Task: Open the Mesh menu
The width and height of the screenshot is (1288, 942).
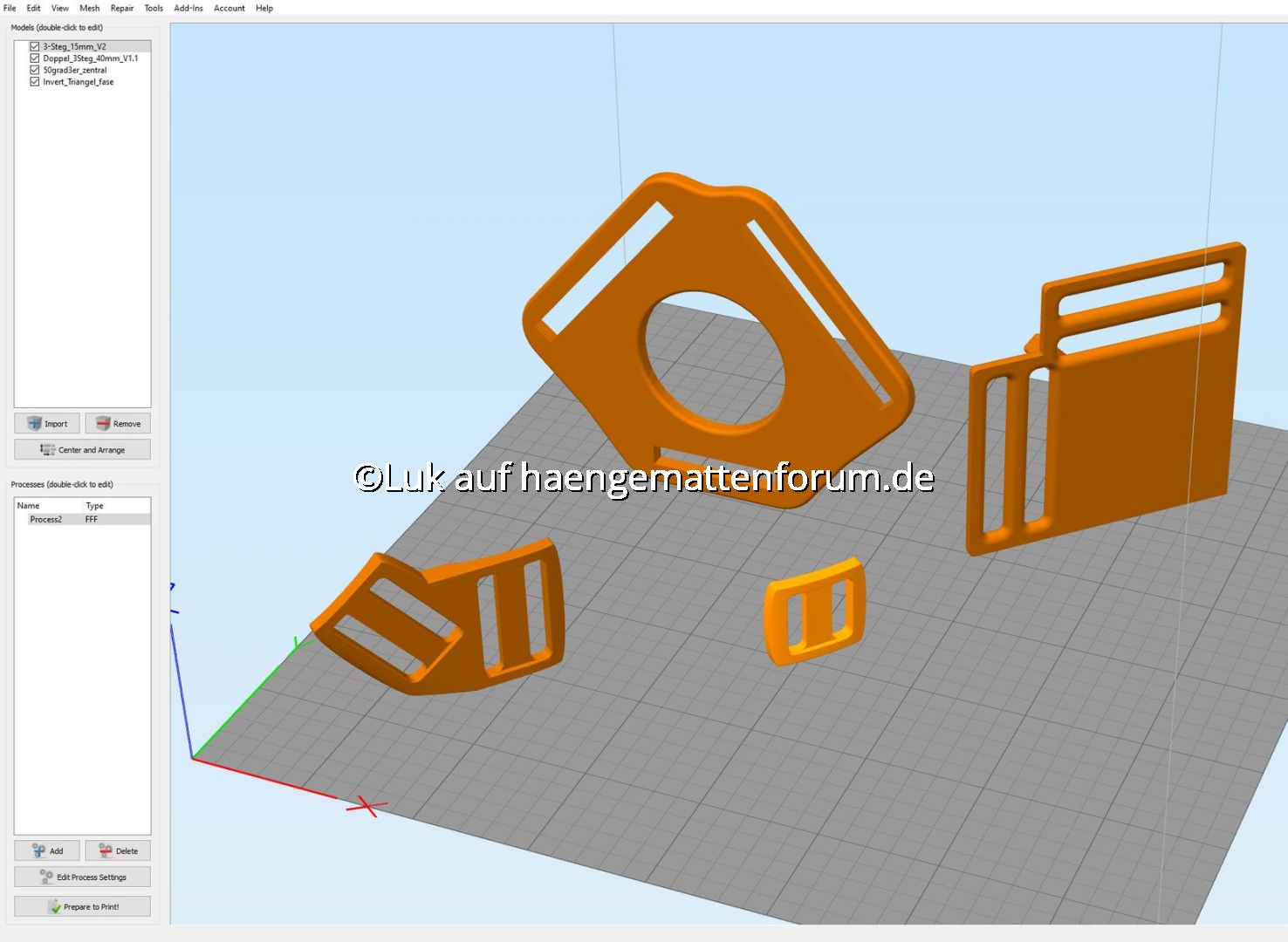Action: (x=89, y=8)
